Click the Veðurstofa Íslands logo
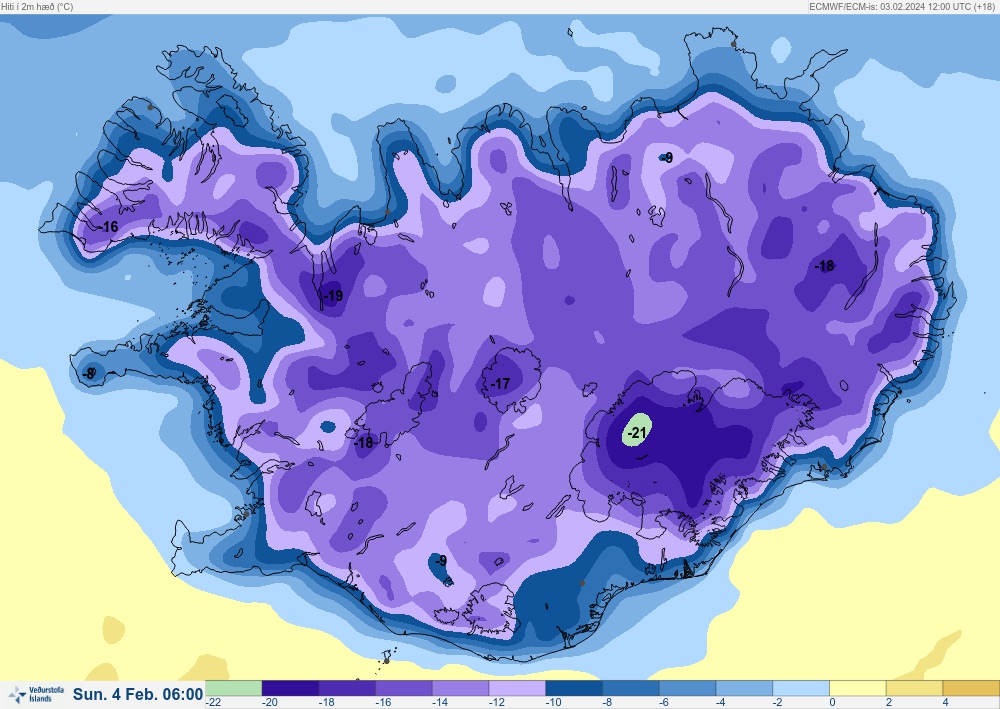 tap(36, 694)
